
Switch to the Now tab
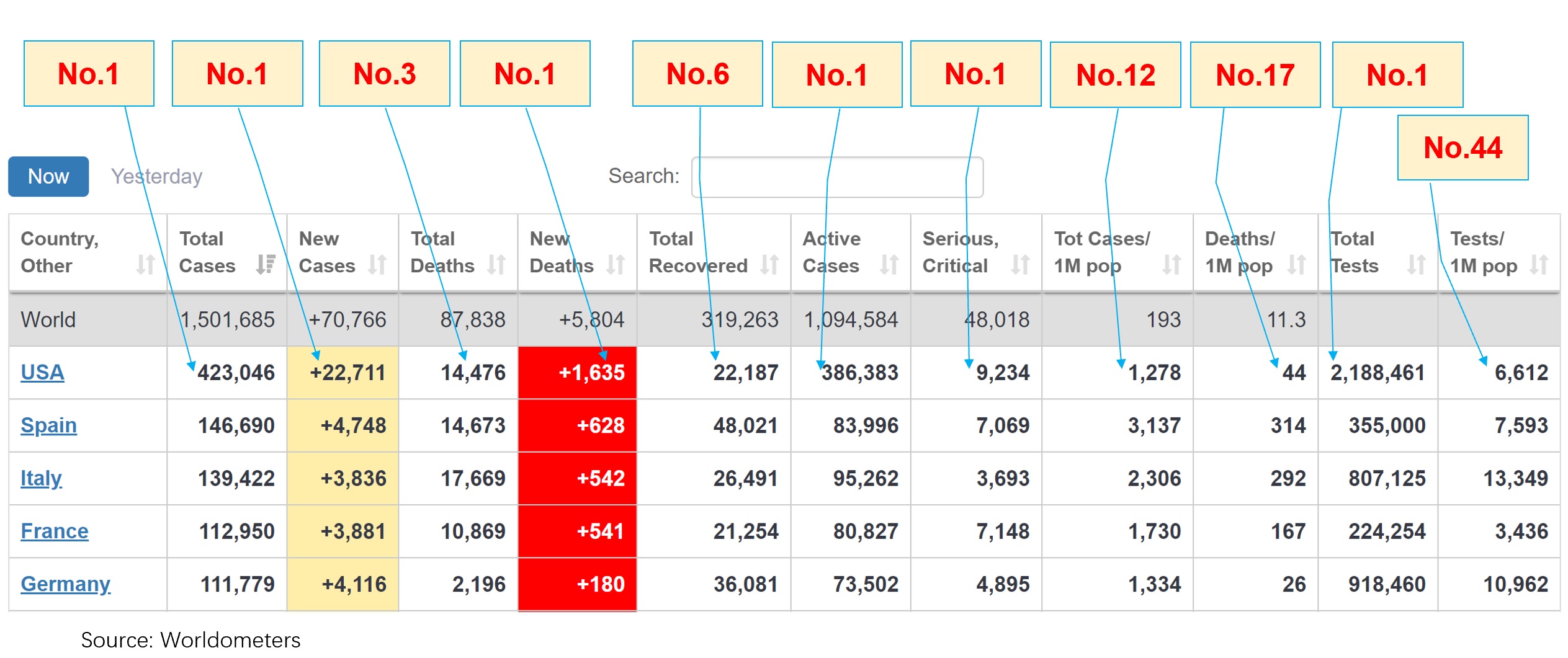[48, 177]
